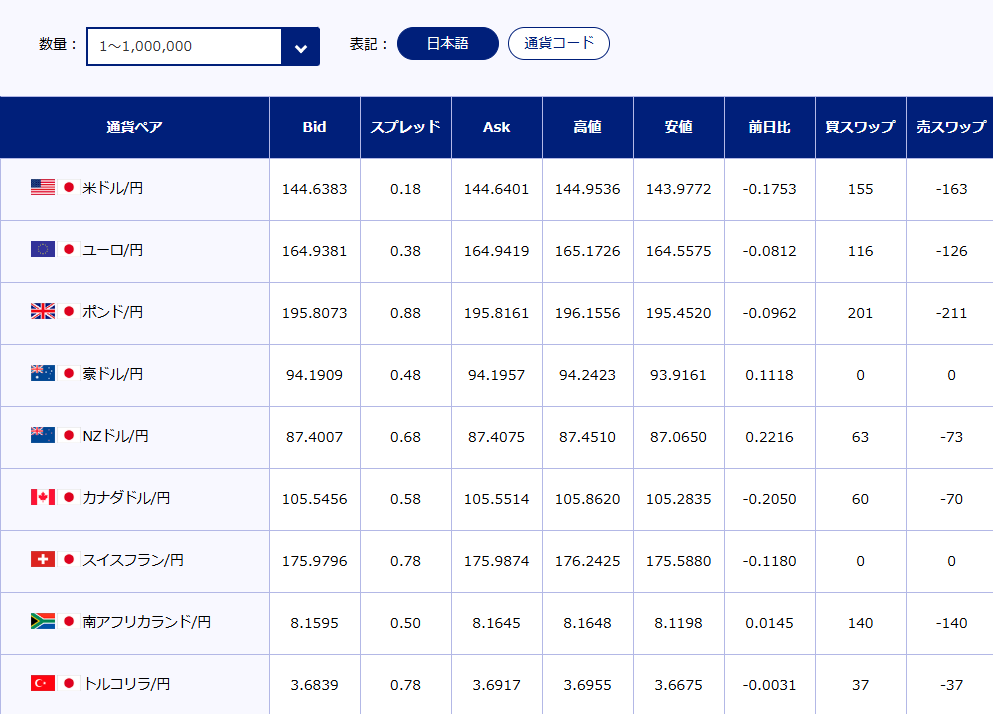Select the 豪ドル/円 pair name
The height and width of the screenshot is (714, 993).
(x=113, y=374)
